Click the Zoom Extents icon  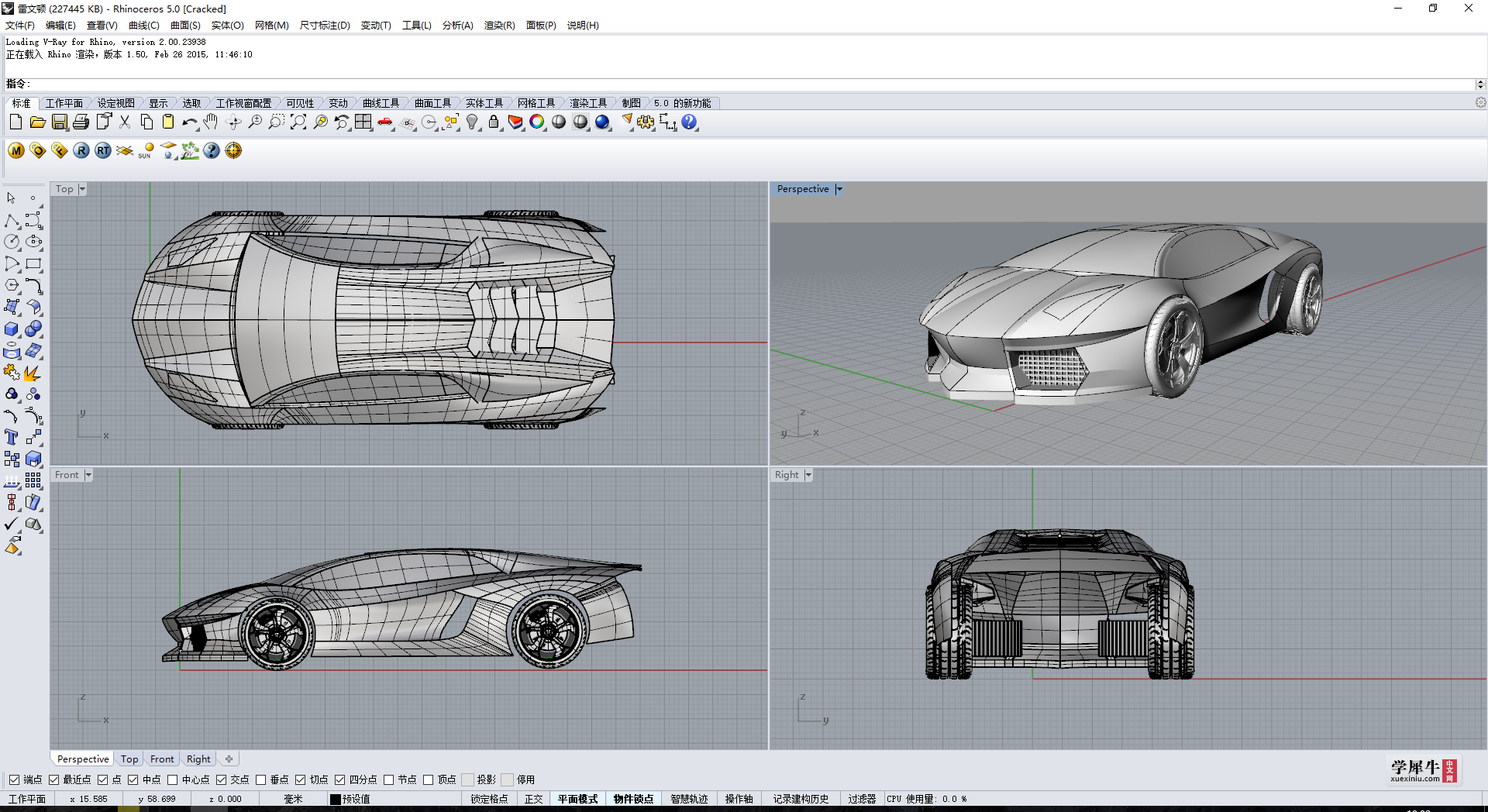click(298, 122)
